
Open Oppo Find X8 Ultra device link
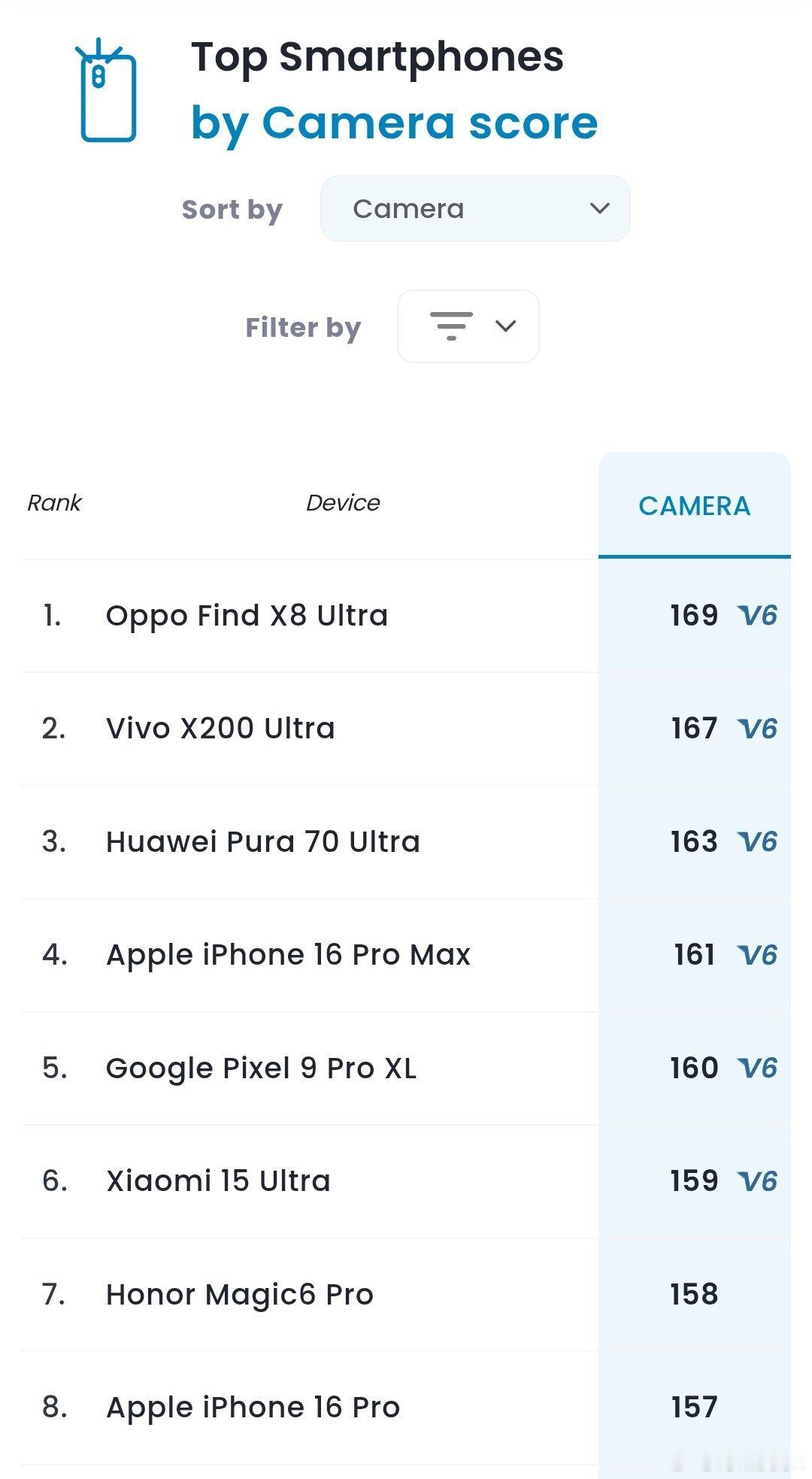(x=247, y=616)
